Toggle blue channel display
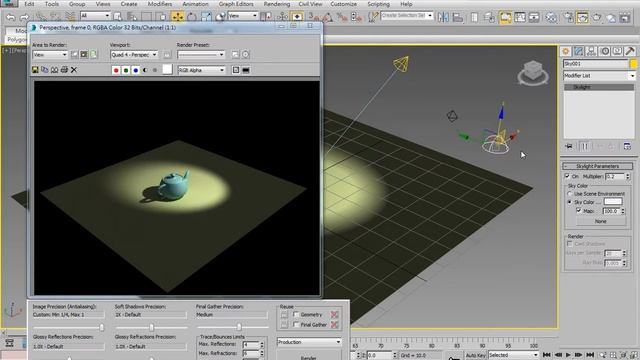The height and width of the screenshot is (360, 640). coord(136,70)
